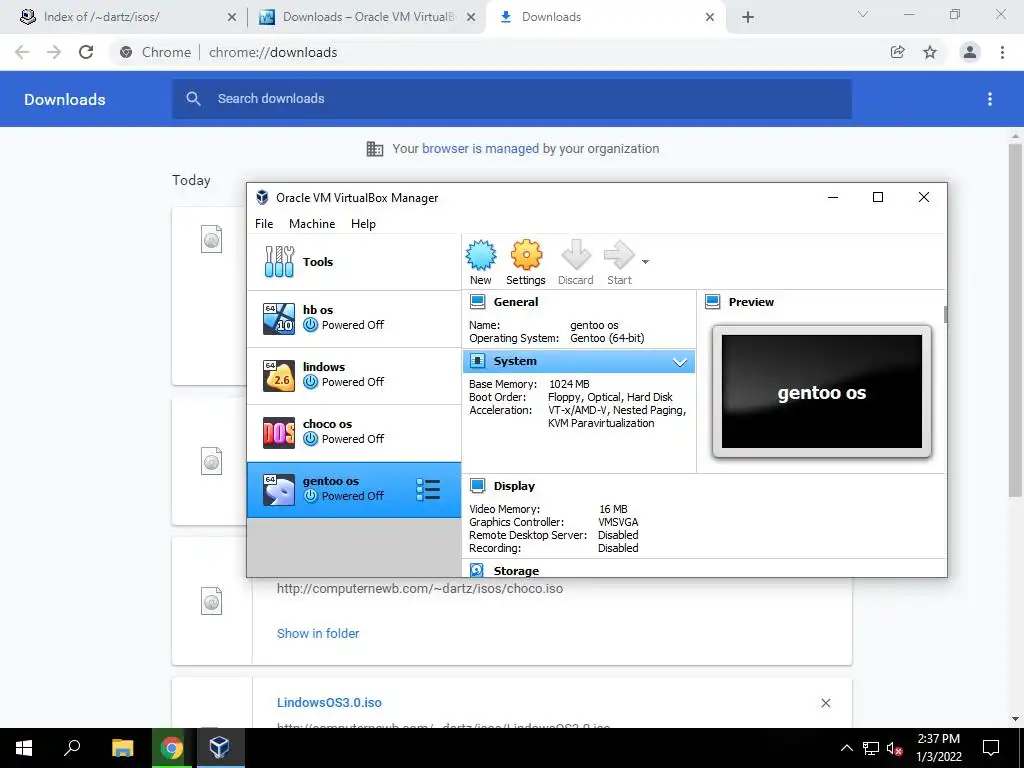1024x768 pixels.
Task: Click the General section header icon
Action: 477,302
